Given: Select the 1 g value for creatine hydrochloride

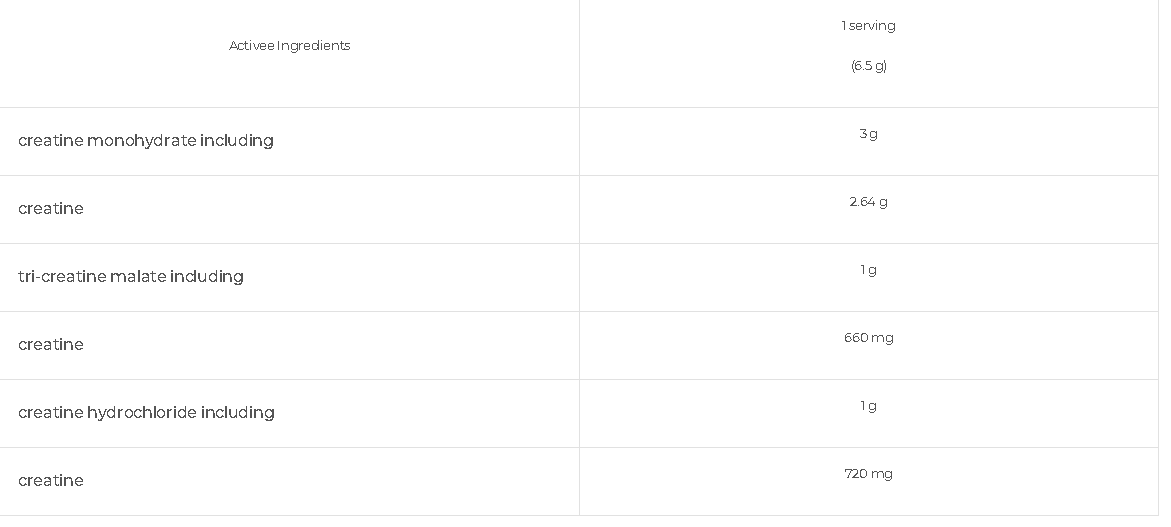Looking at the screenshot, I should [868, 406].
